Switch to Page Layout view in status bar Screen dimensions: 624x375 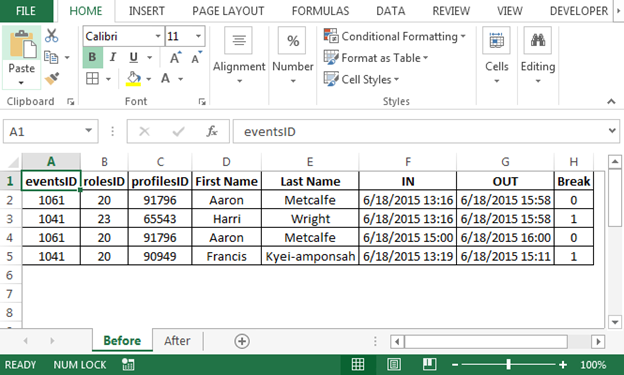[x=394, y=364]
